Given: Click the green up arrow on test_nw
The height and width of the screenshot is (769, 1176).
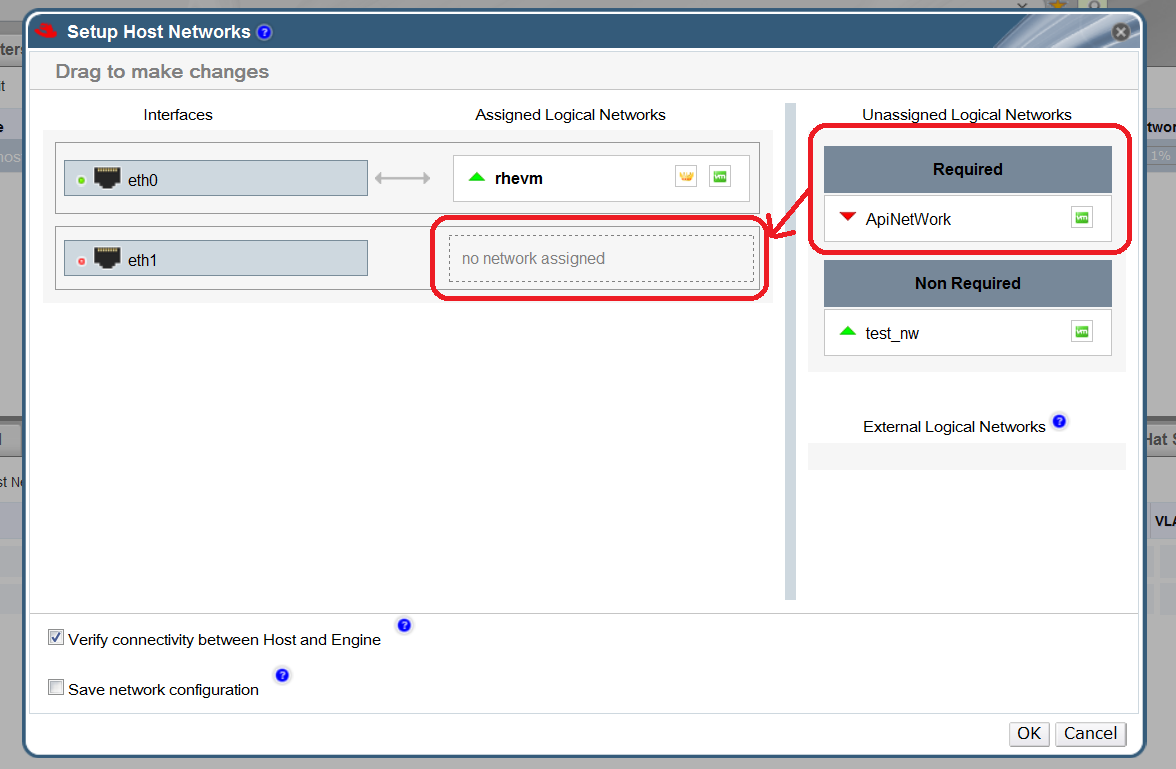Looking at the screenshot, I should coord(848,332).
